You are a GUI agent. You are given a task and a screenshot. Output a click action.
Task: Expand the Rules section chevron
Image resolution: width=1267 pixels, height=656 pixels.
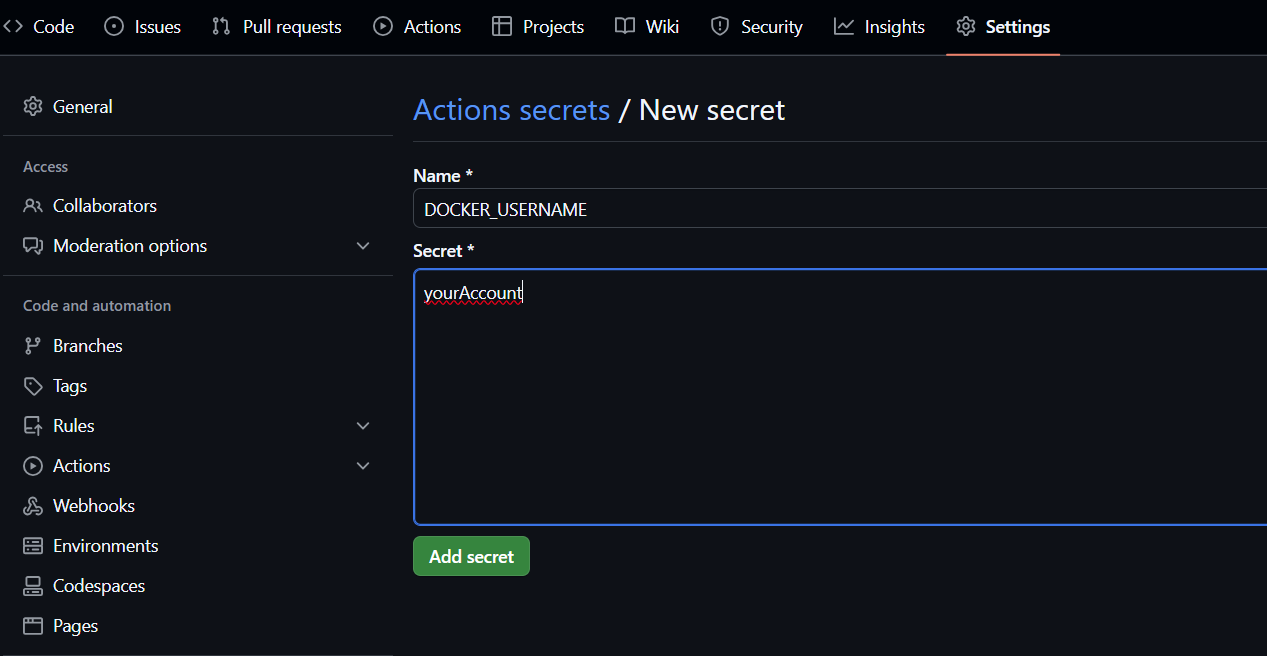click(x=363, y=426)
